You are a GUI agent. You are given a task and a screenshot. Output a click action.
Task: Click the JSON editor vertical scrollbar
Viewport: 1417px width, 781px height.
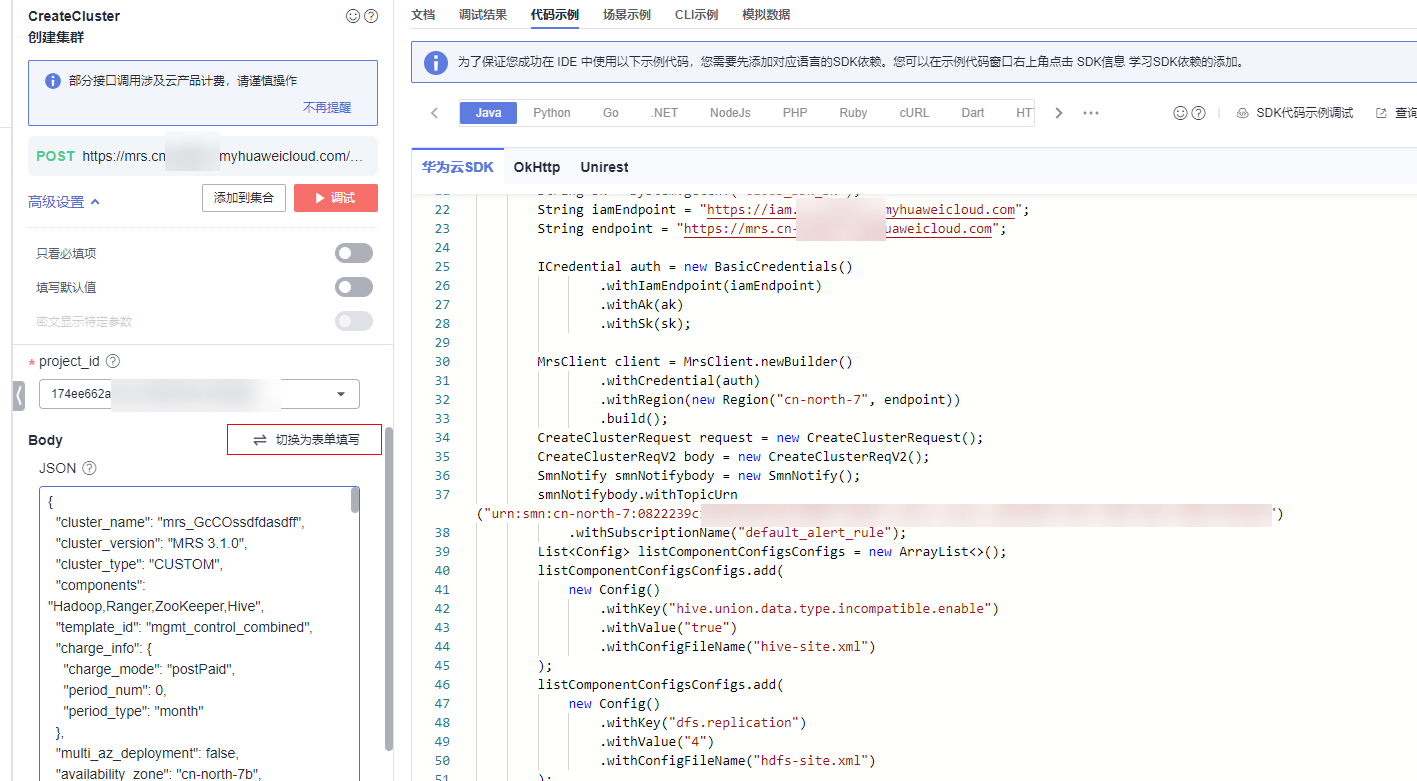coord(354,500)
